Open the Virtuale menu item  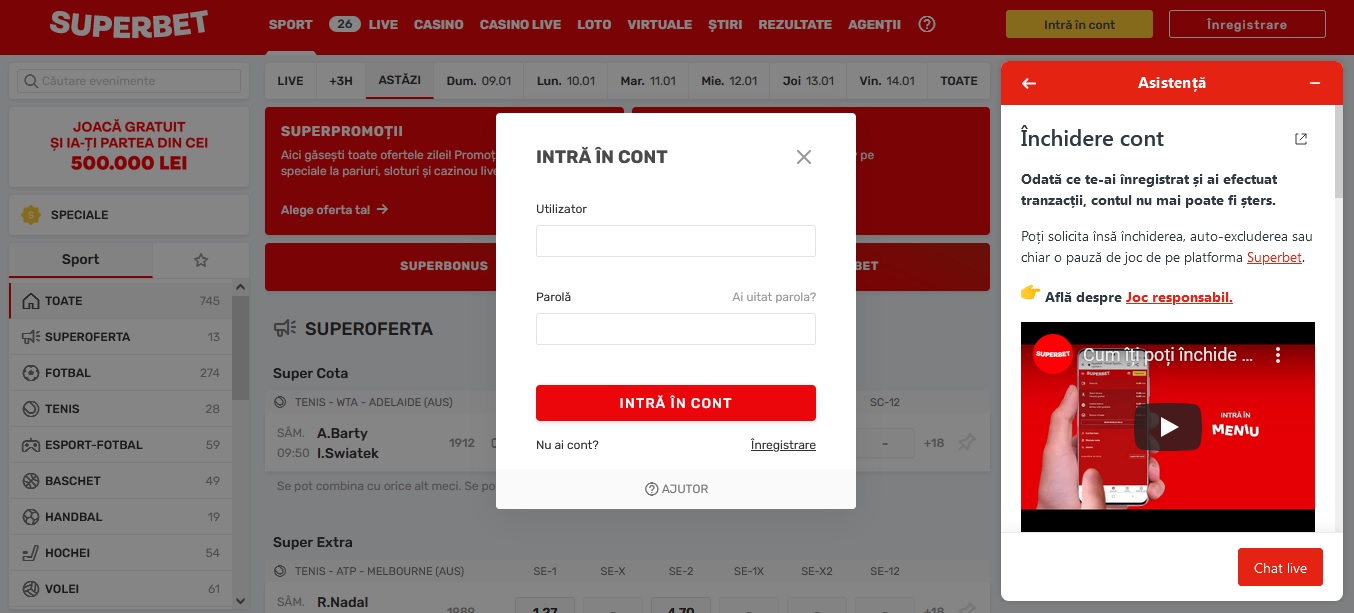[660, 25]
